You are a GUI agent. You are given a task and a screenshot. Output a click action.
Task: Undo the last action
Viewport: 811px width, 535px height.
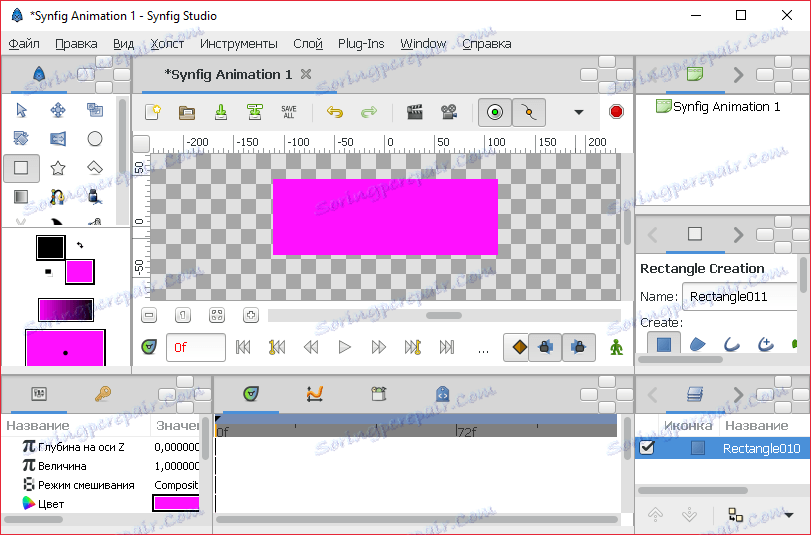[x=335, y=112]
